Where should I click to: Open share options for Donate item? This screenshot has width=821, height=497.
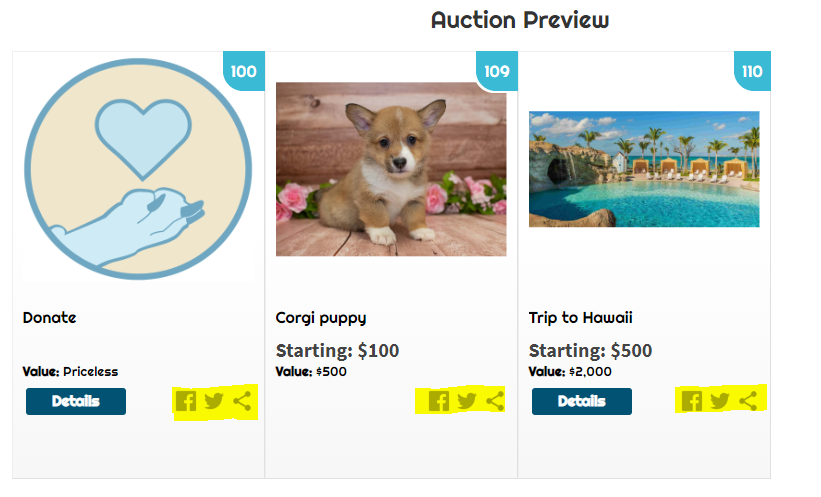point(242,401)
